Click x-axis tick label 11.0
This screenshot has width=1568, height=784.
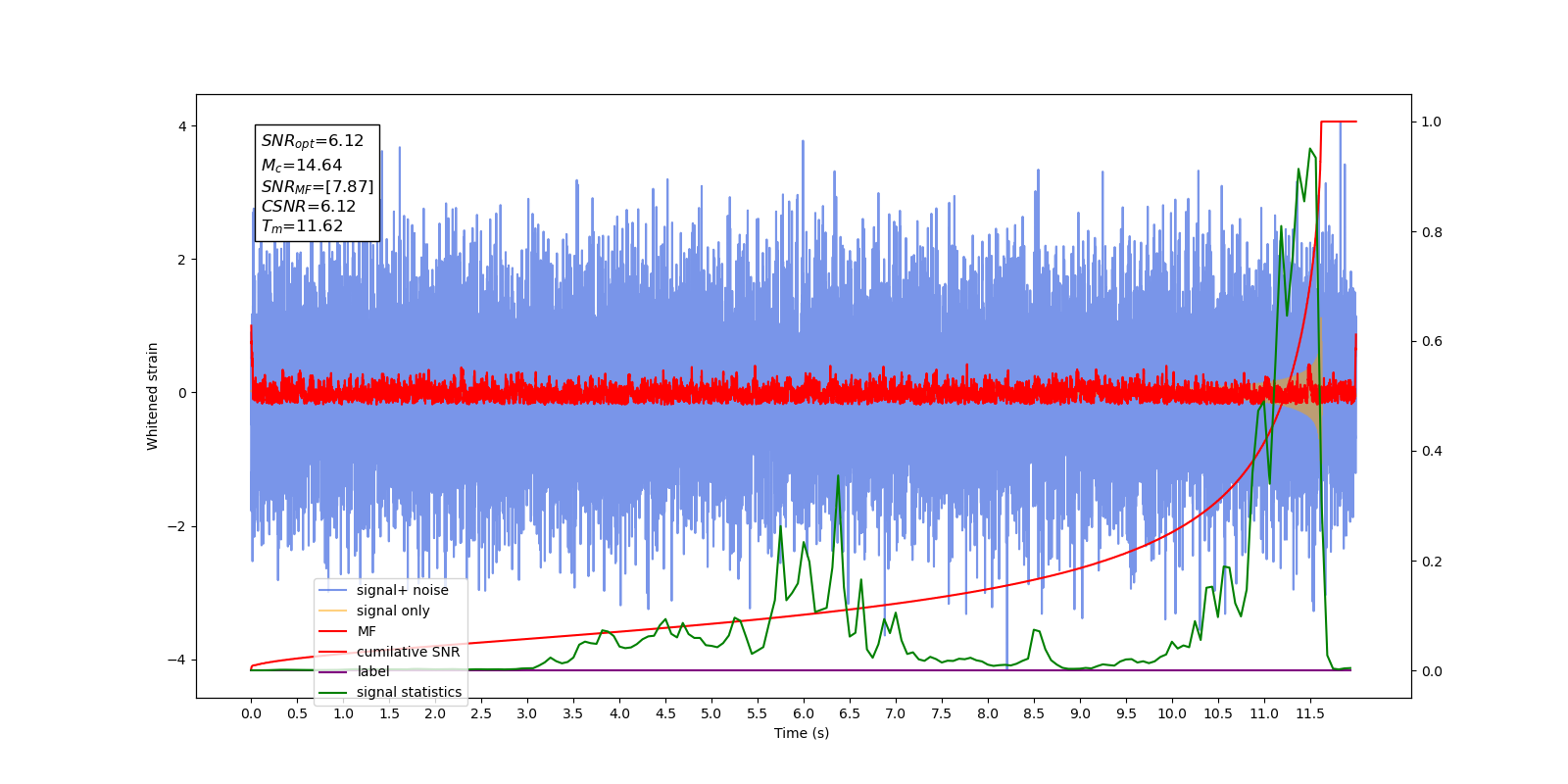click(x=1264, y=713)
